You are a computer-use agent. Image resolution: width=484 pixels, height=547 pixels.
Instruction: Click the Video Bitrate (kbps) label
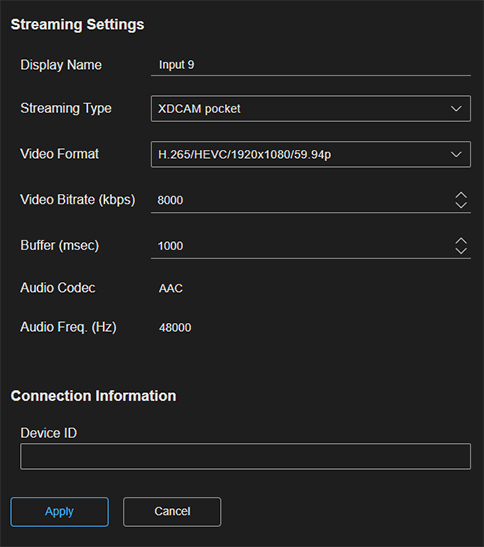tap(78, 200)
